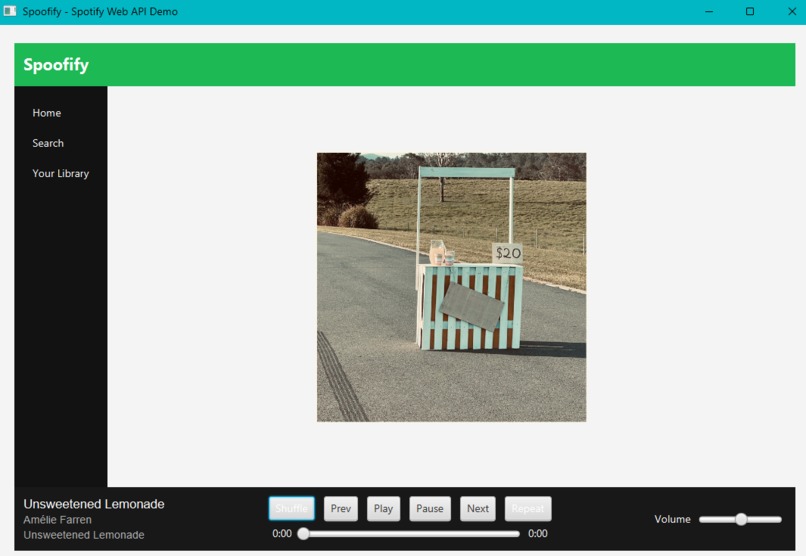Skip to the Next track
The image size is (806, 556).
(478, 509)
